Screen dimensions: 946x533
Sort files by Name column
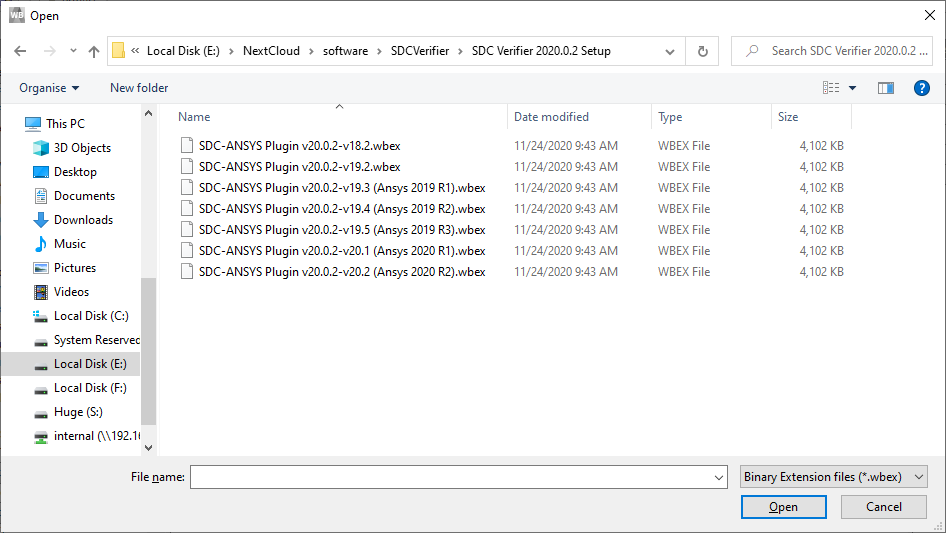coord(194,117)
